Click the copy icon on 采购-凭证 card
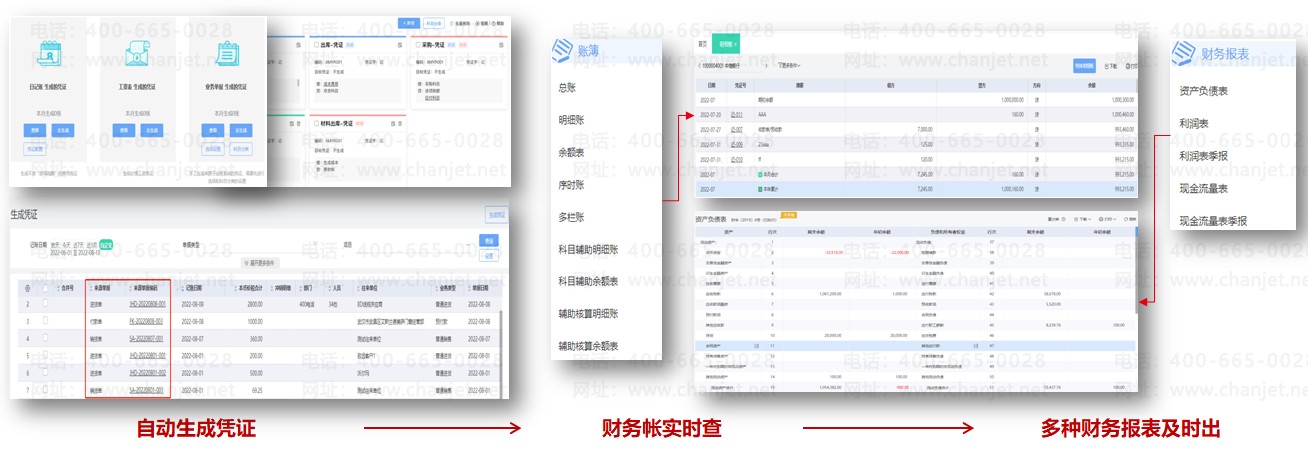1308x458 pixels. pos(501,43)
